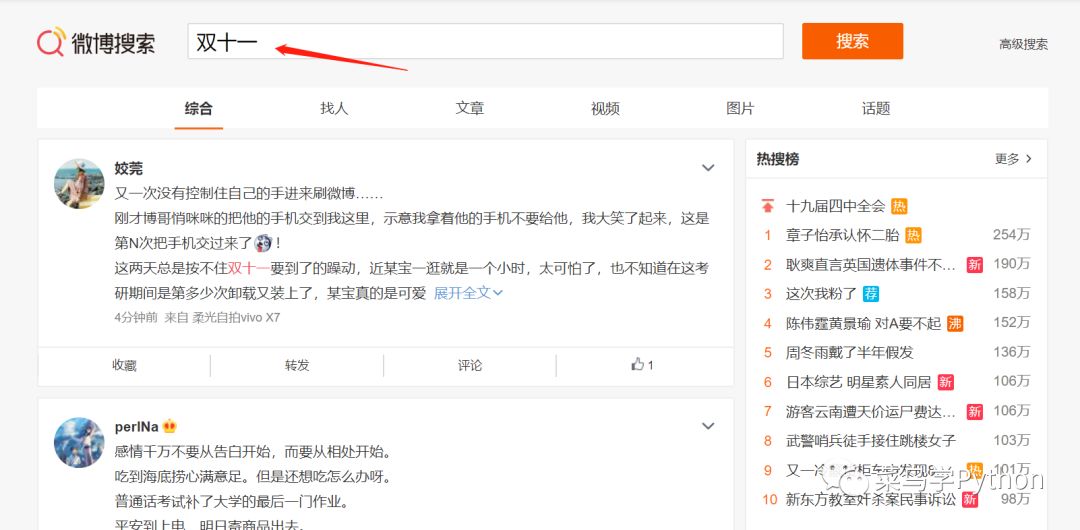Open avatar of user perINa

79,442
